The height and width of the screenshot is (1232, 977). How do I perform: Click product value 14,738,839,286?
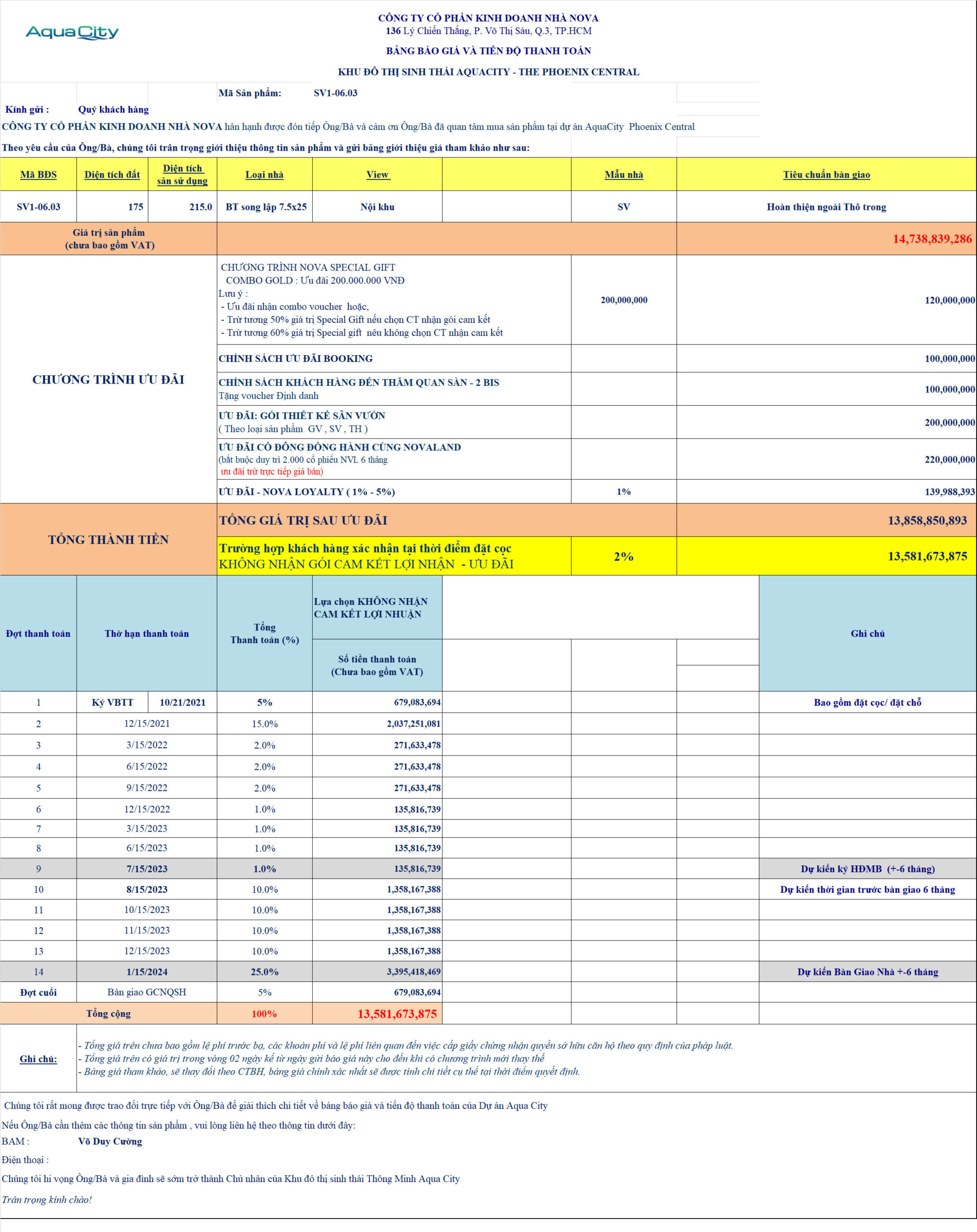932,239
